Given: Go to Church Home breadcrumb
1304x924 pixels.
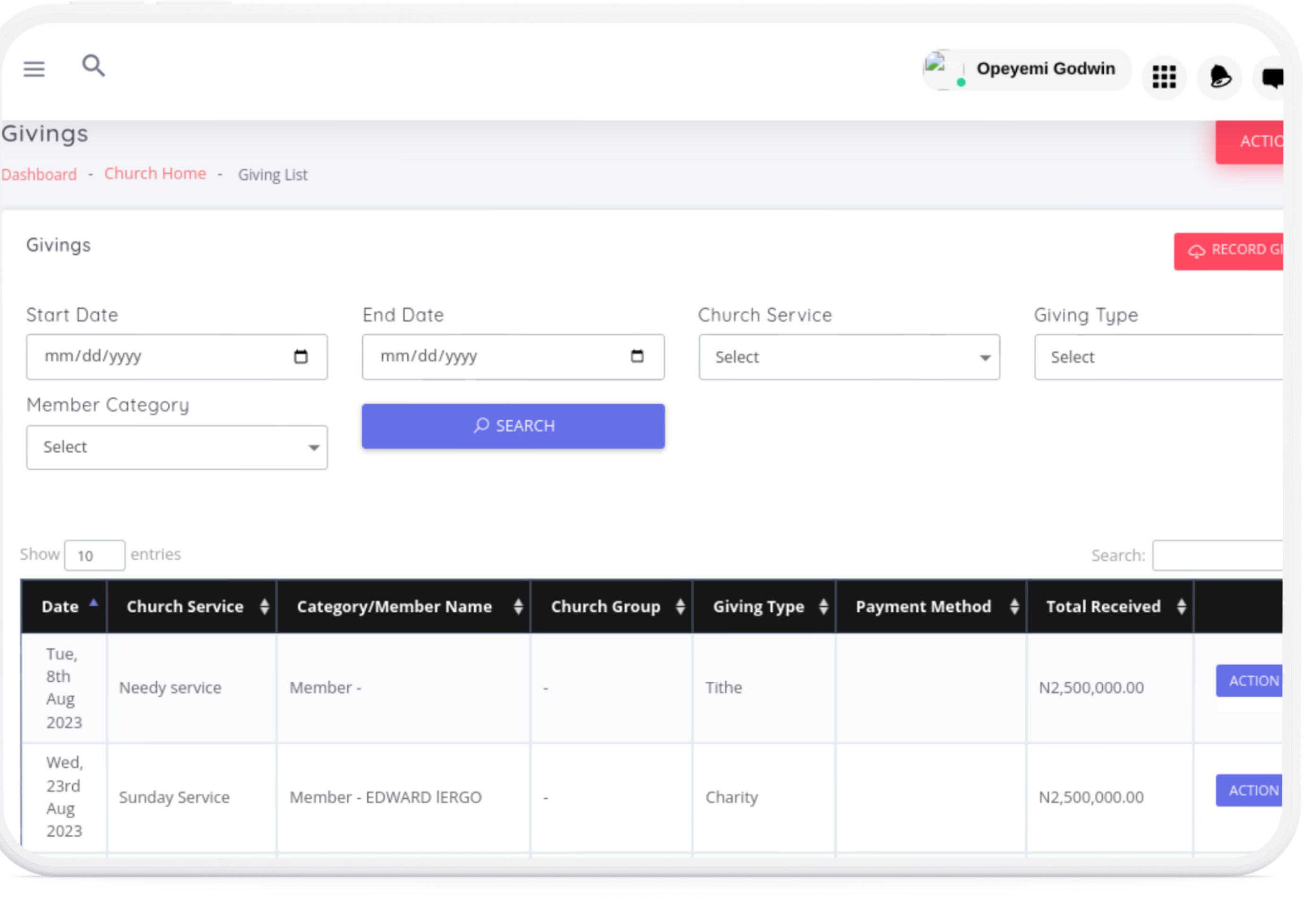Looking at the screenshot, I should [x=155, y=173].
